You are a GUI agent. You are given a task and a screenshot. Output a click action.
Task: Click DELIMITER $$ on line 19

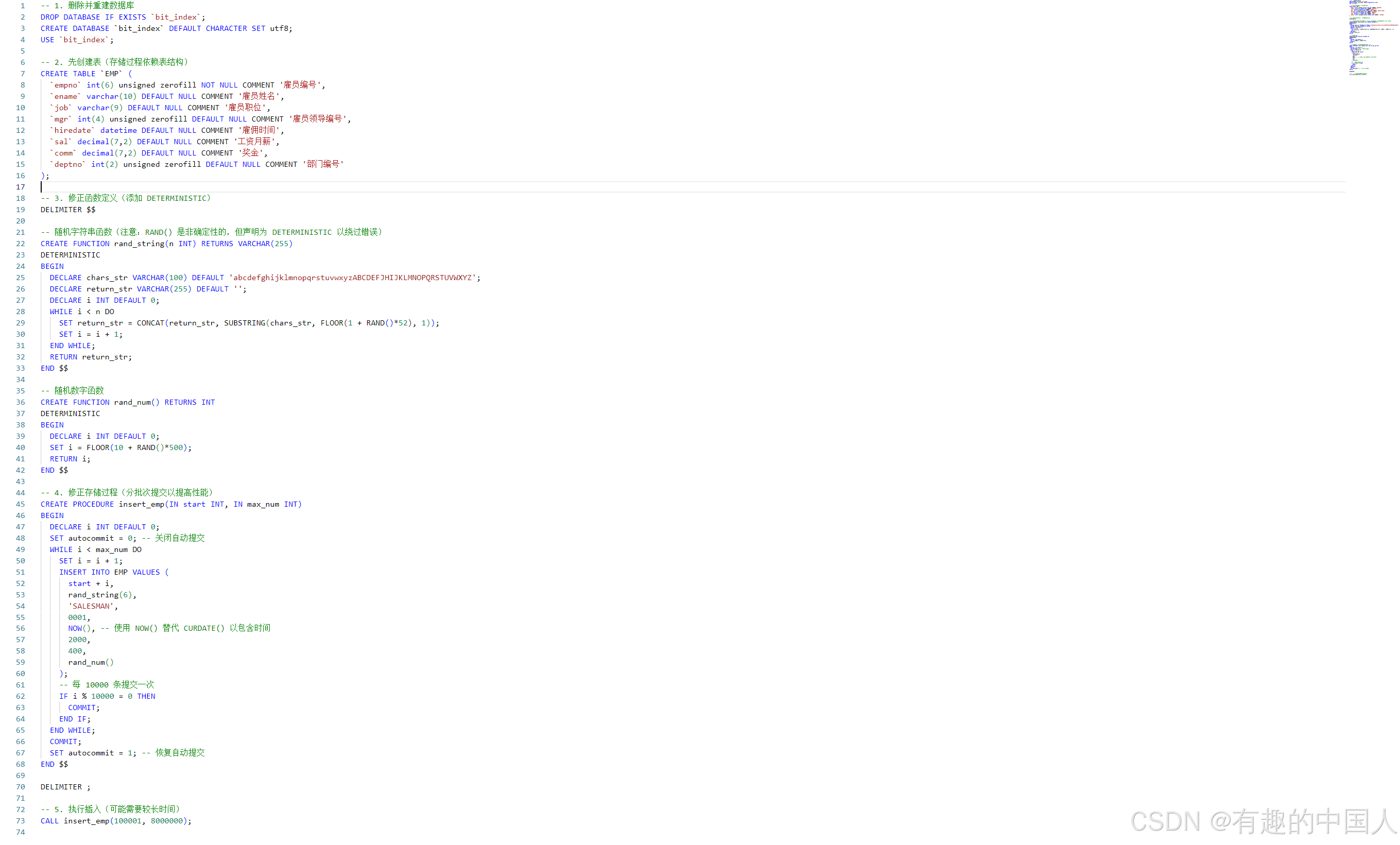coord(67,210)
